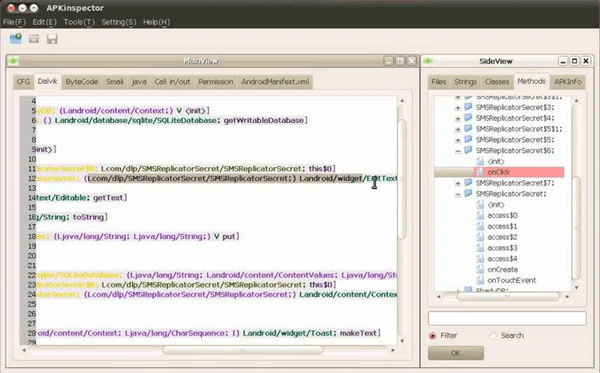
Task: Open the Help menu
Action: tap(157, 22)
